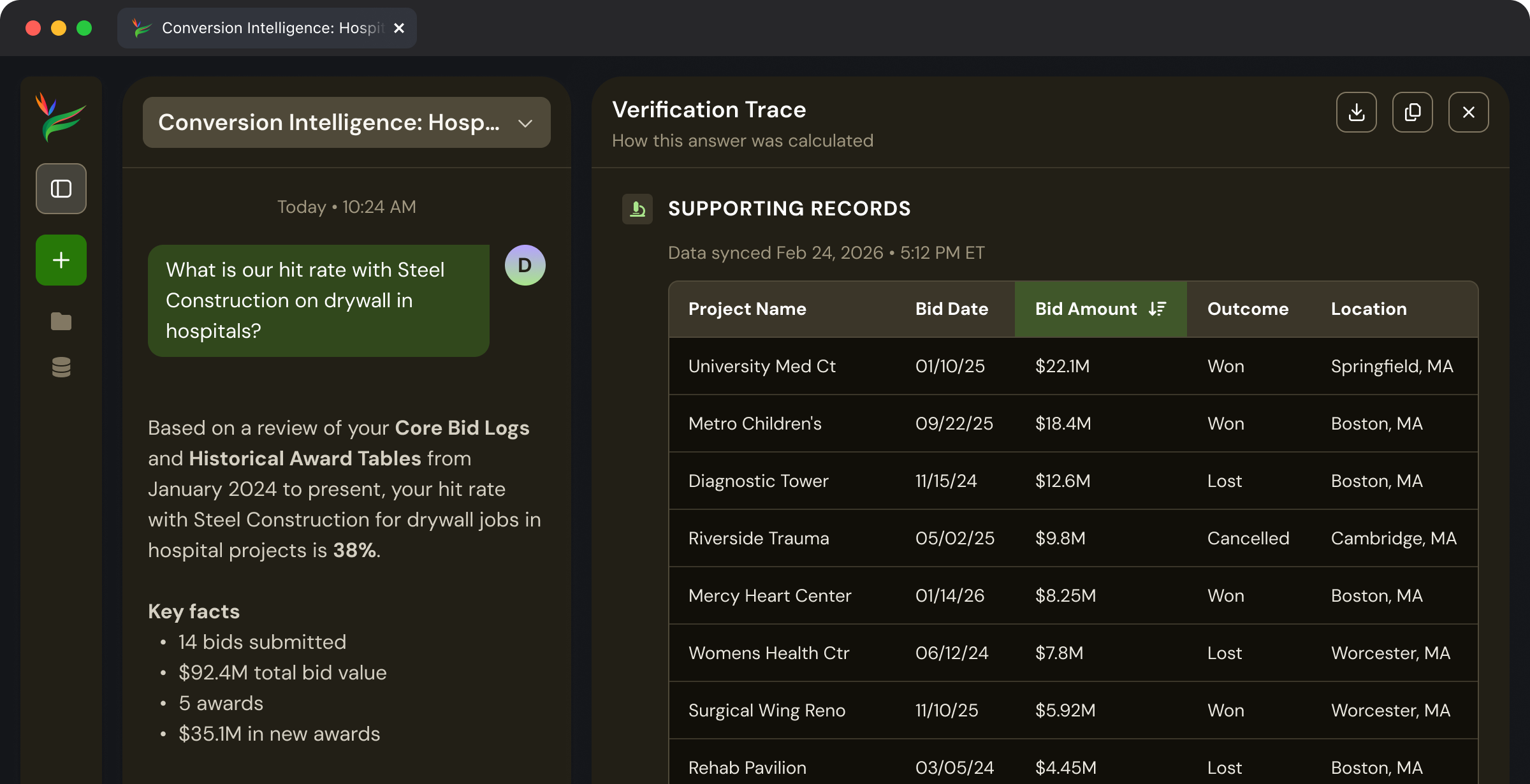Copy the verification trace contents
The width and height of the screenshot is (1530, 784).
(x=1413, y=112)
